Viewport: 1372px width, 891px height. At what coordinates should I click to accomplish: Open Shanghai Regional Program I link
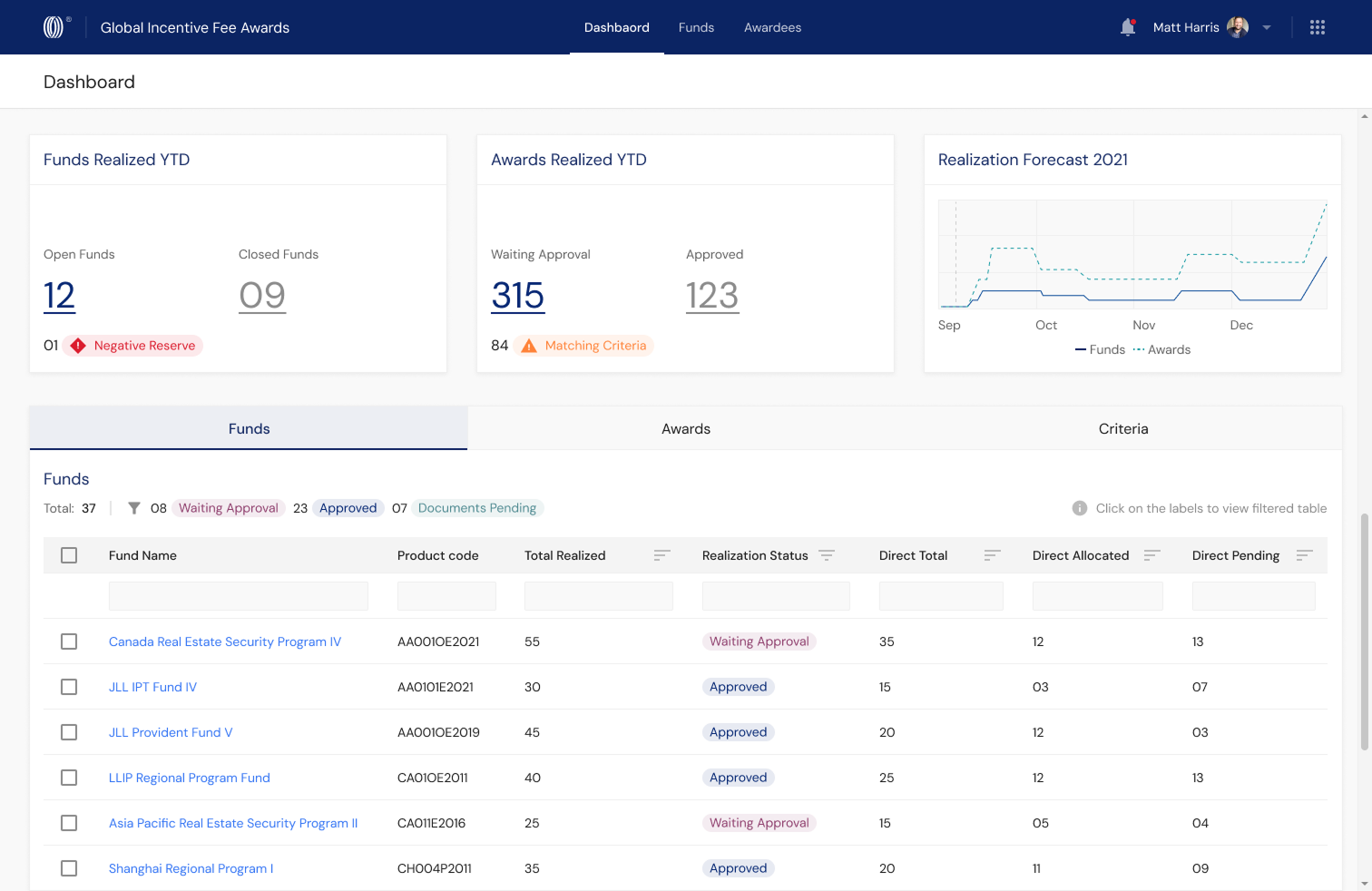[191, 868]
